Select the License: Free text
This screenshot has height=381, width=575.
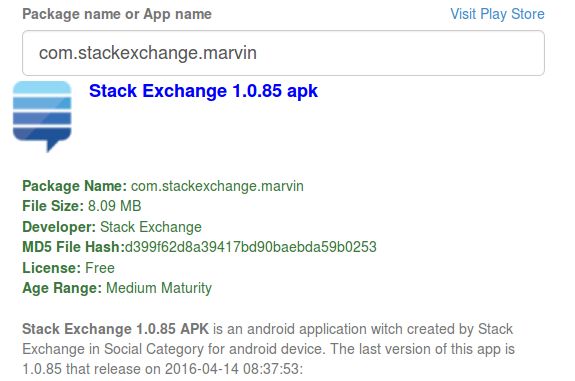pyautogui.click(x=69, y=268)
